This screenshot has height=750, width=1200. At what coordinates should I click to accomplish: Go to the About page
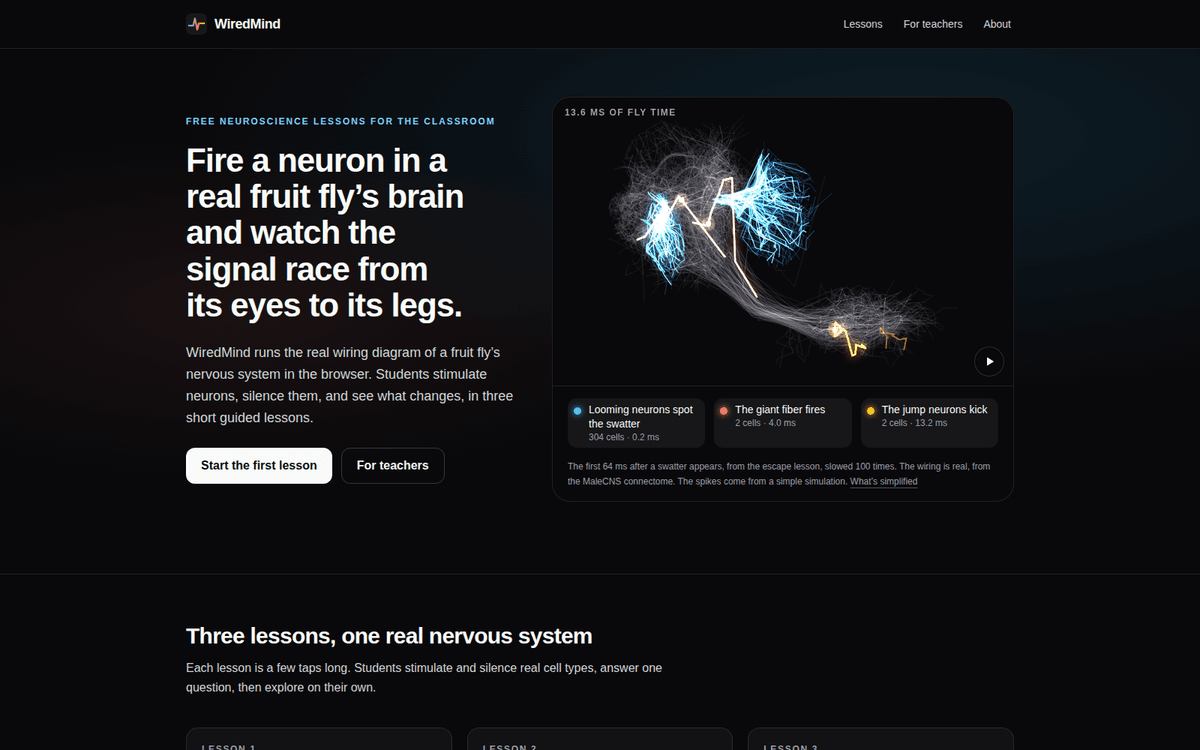point(997,24)
